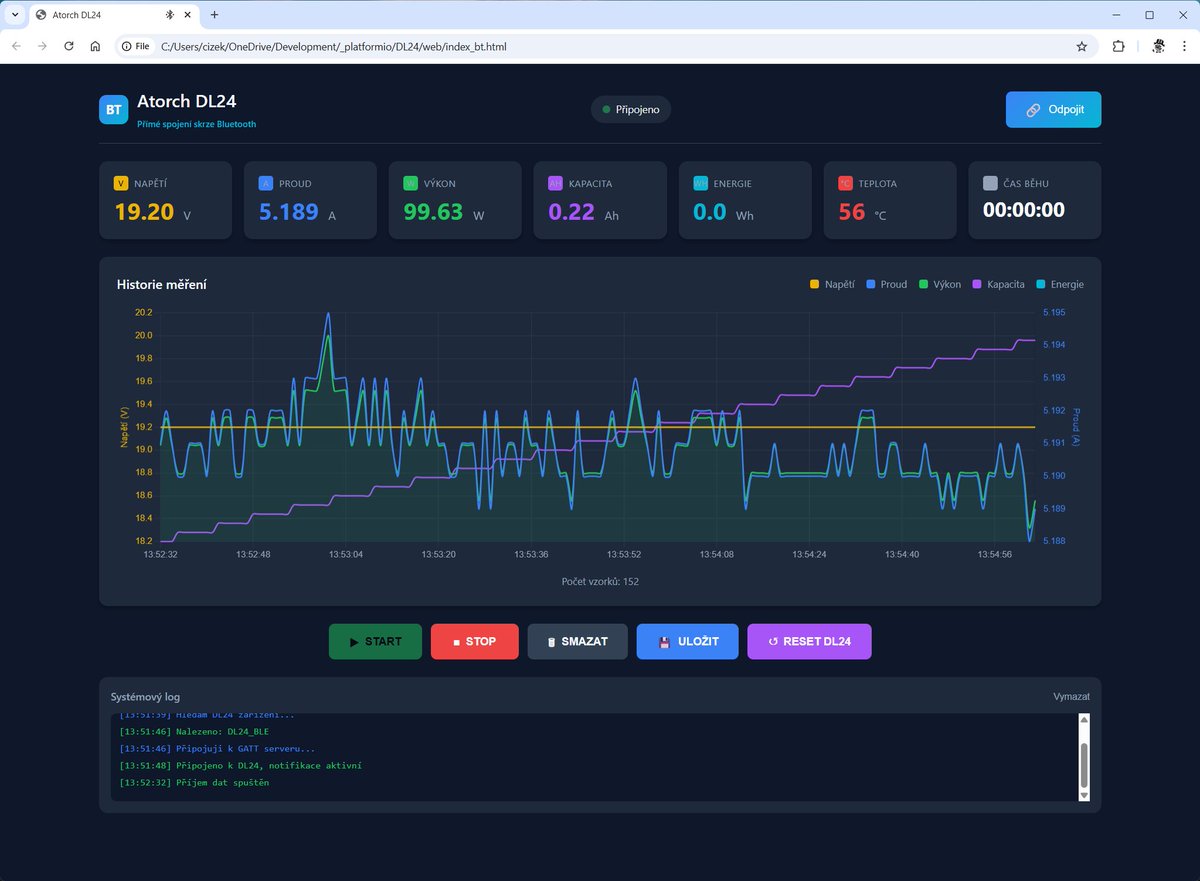This screenshot has height=881, width=1200.
Task: Click the 0.0 energy value
Action: [710, 212]
